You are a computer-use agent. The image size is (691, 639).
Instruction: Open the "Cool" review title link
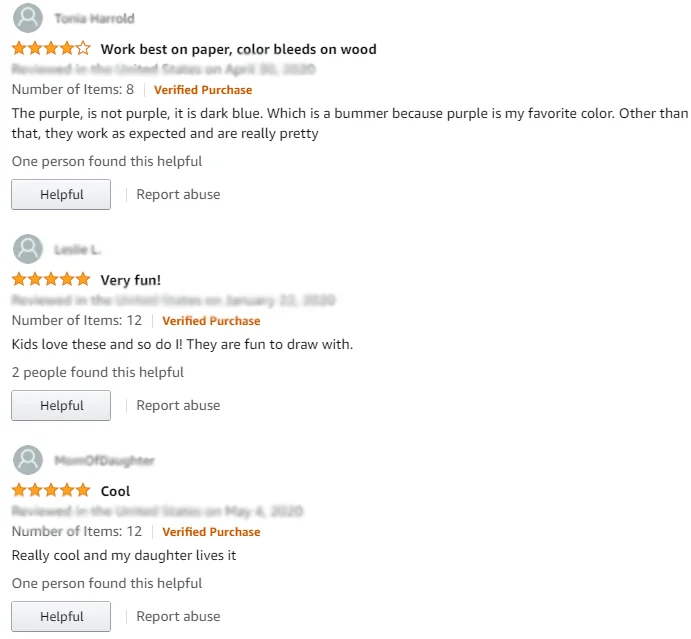point(116,491)
